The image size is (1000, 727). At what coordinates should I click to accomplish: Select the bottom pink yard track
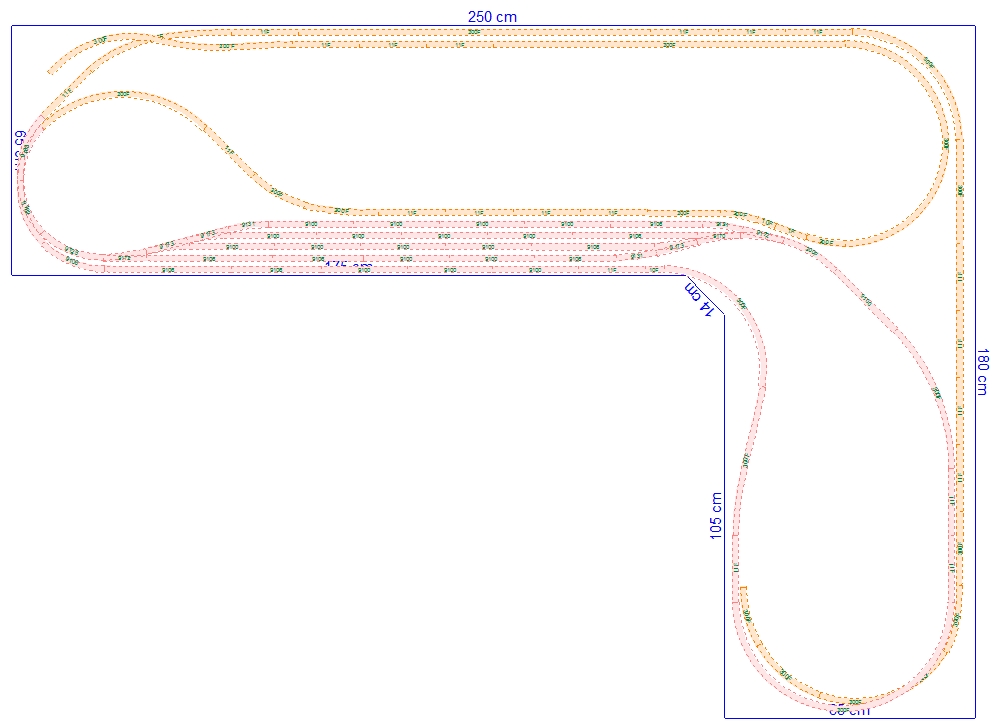(x=400, y=268)
